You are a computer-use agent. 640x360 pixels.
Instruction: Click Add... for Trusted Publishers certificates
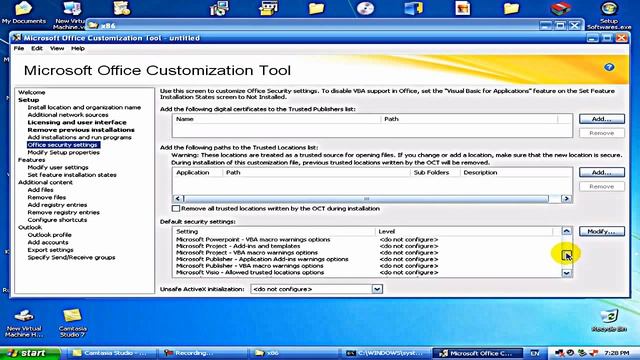(x=602, y=119)
